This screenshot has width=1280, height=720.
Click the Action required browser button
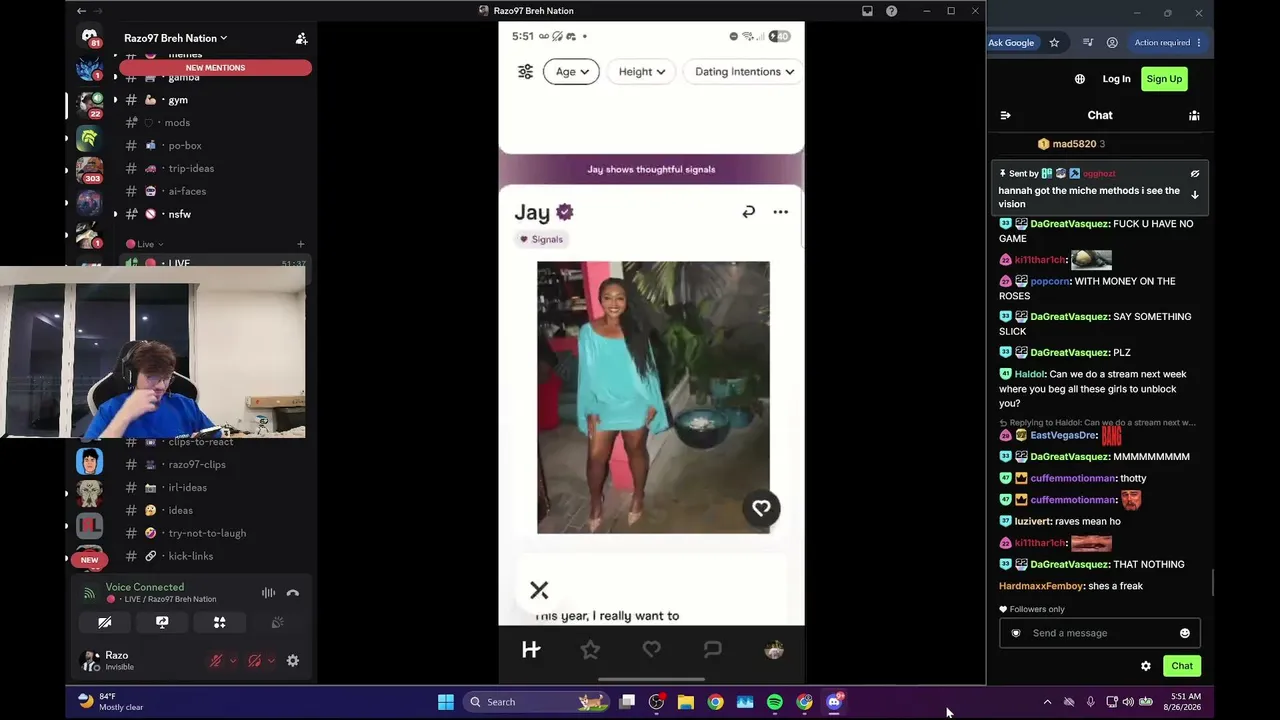(x=1168, y=43)
